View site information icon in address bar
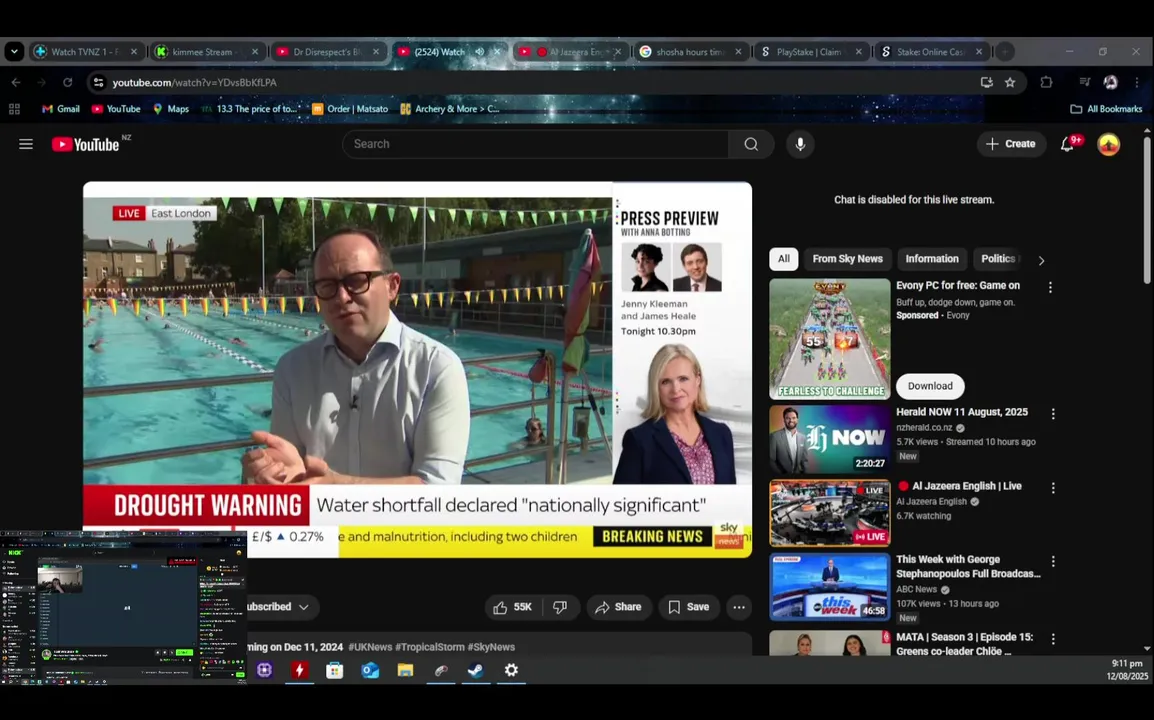1154x720 pixels. pos(98,82)
